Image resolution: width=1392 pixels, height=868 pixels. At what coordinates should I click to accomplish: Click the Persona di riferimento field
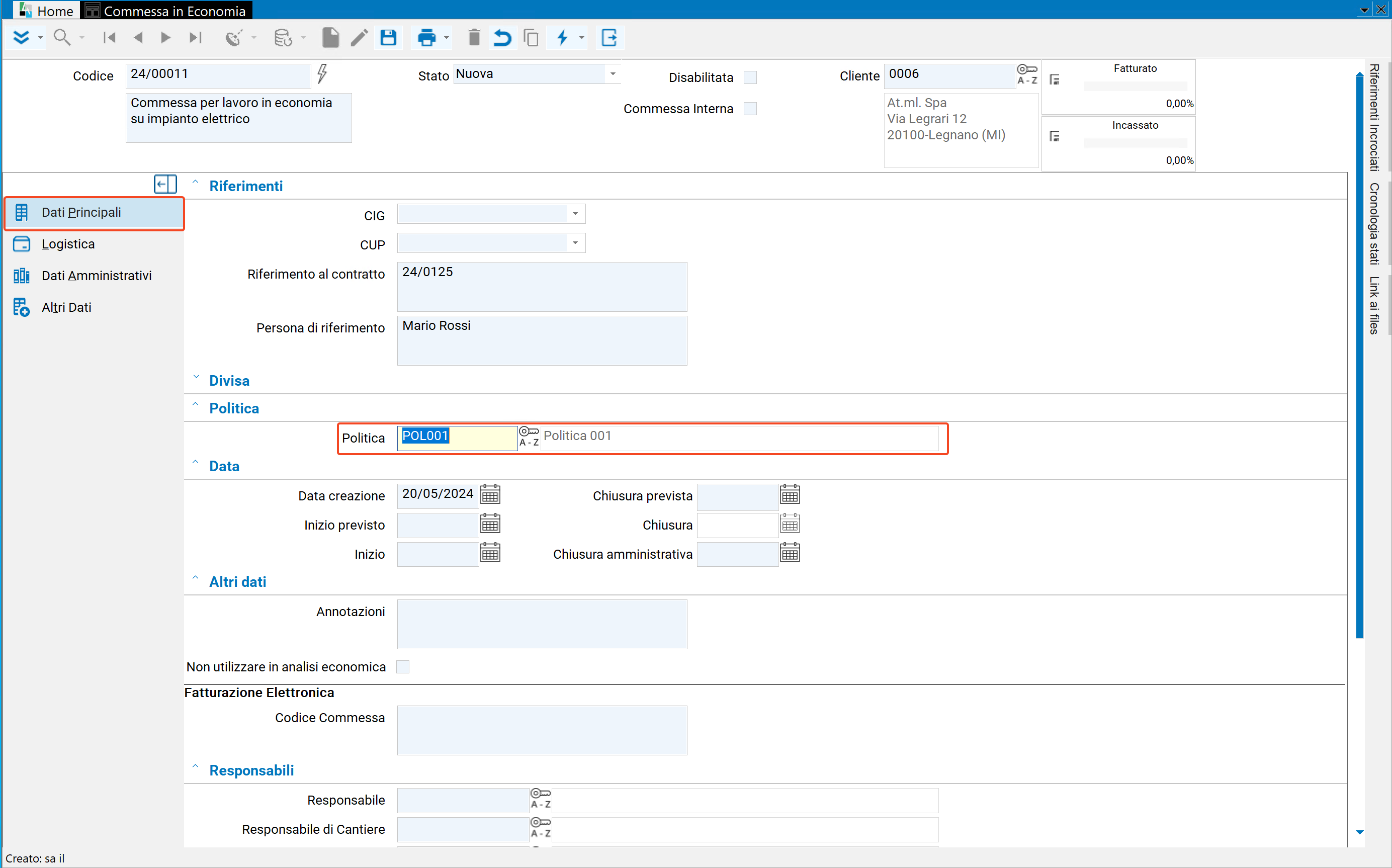542,341
